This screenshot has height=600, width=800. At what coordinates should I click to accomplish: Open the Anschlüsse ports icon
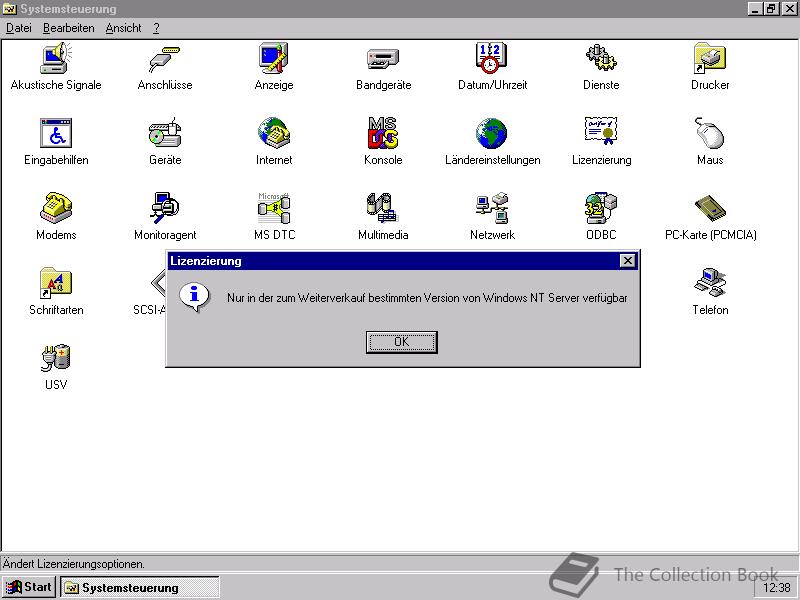(165, 59)
